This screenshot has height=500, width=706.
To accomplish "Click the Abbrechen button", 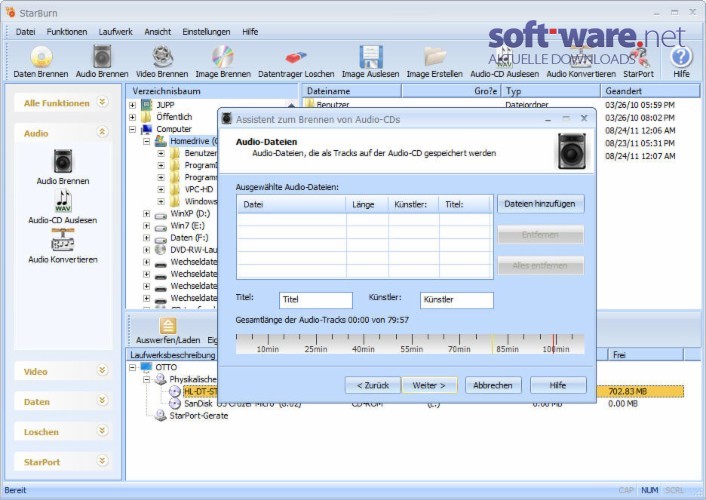I will click(x=493, y=385).
